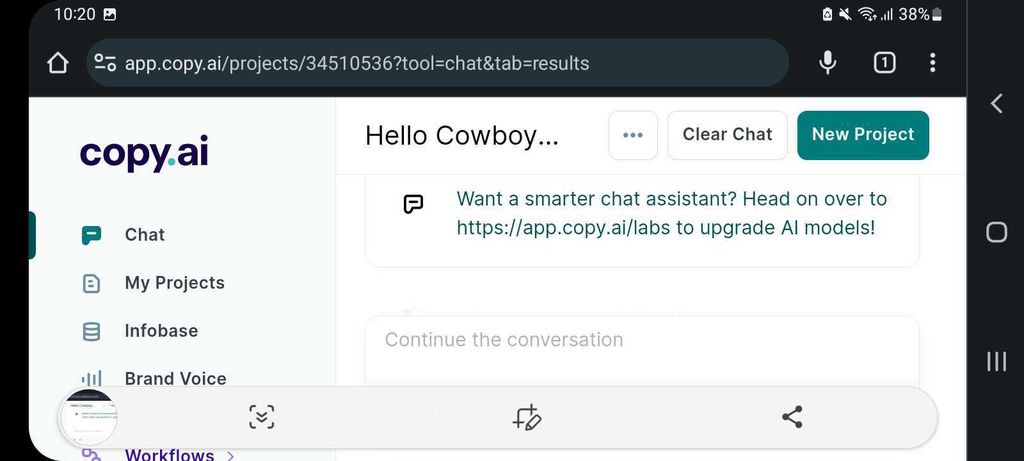Go to Infobase section
Image resolution: width=1024 pixels, height=461 pixels.
coord(160,331)
